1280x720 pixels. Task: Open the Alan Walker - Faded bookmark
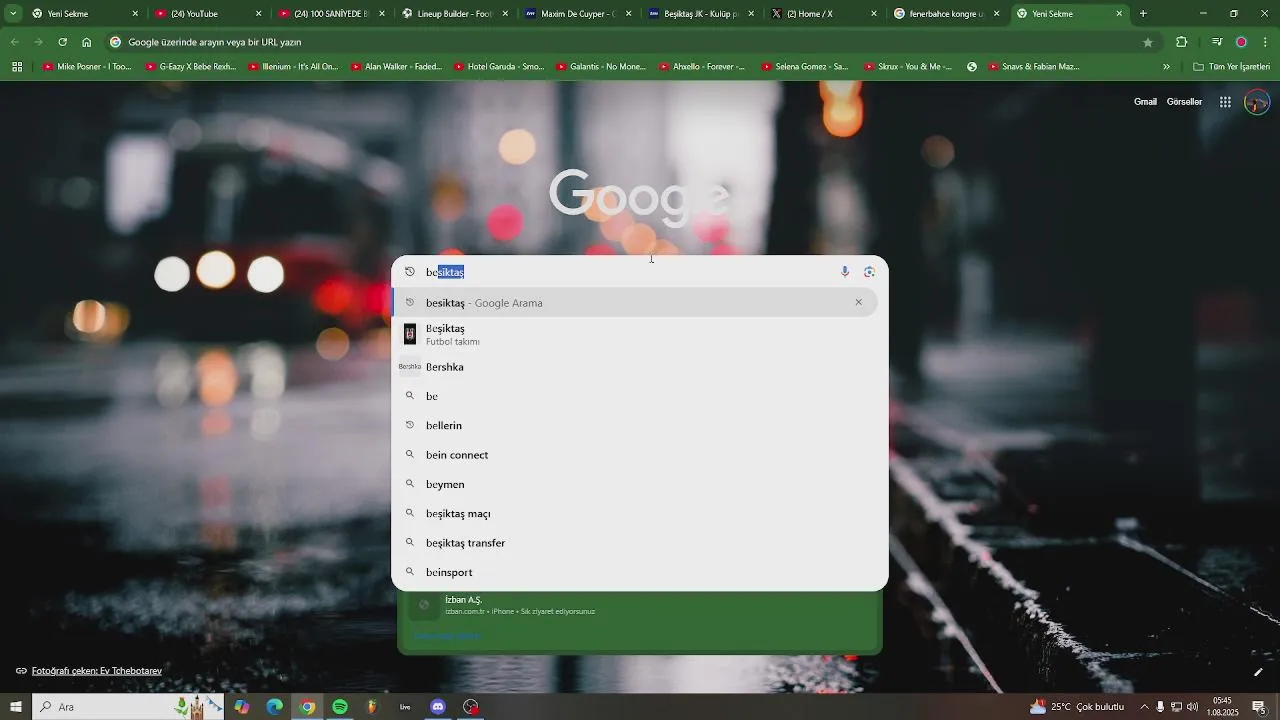coord(396,67)
